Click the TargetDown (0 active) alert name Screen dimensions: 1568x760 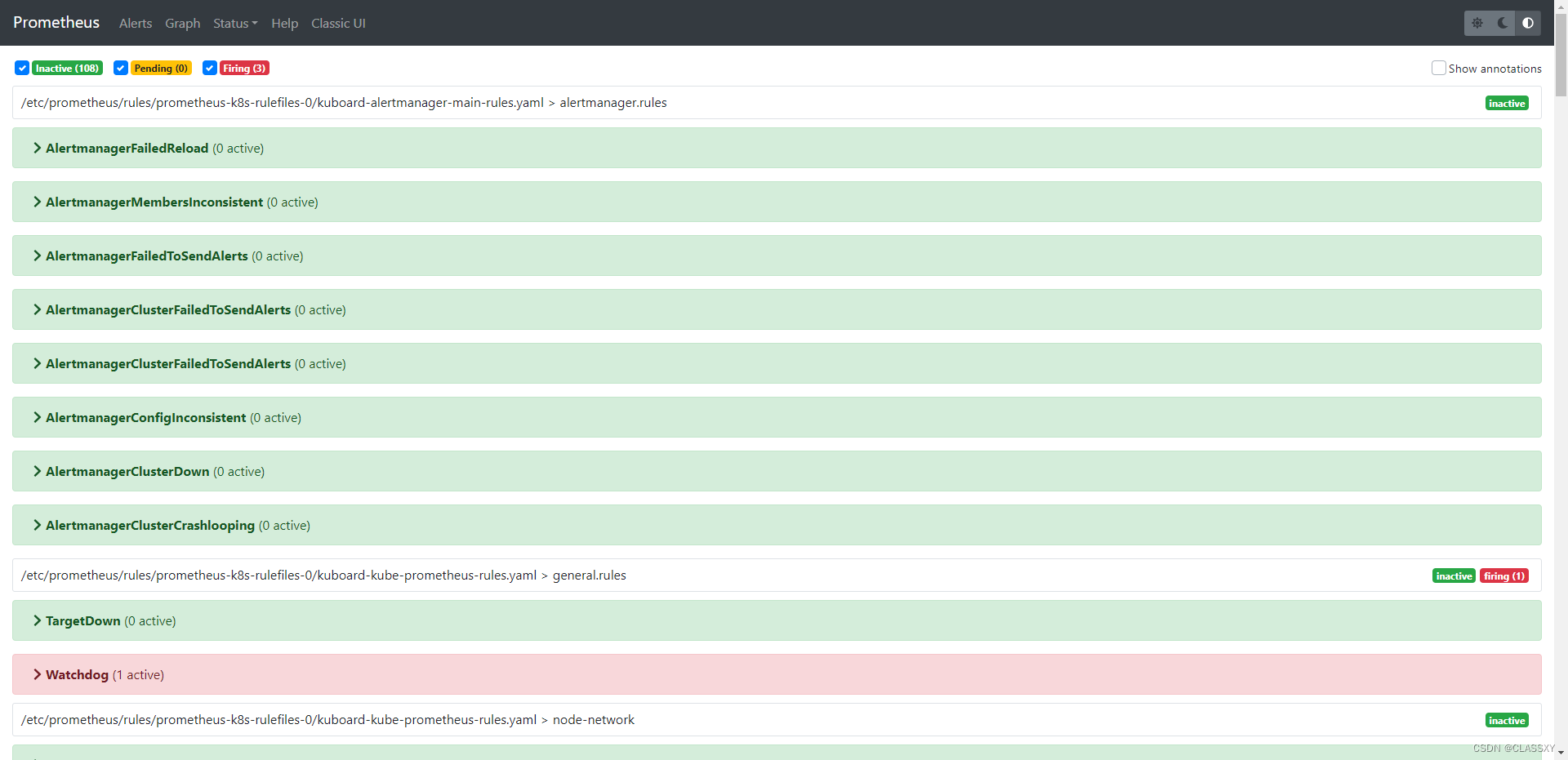pos(110,620)
